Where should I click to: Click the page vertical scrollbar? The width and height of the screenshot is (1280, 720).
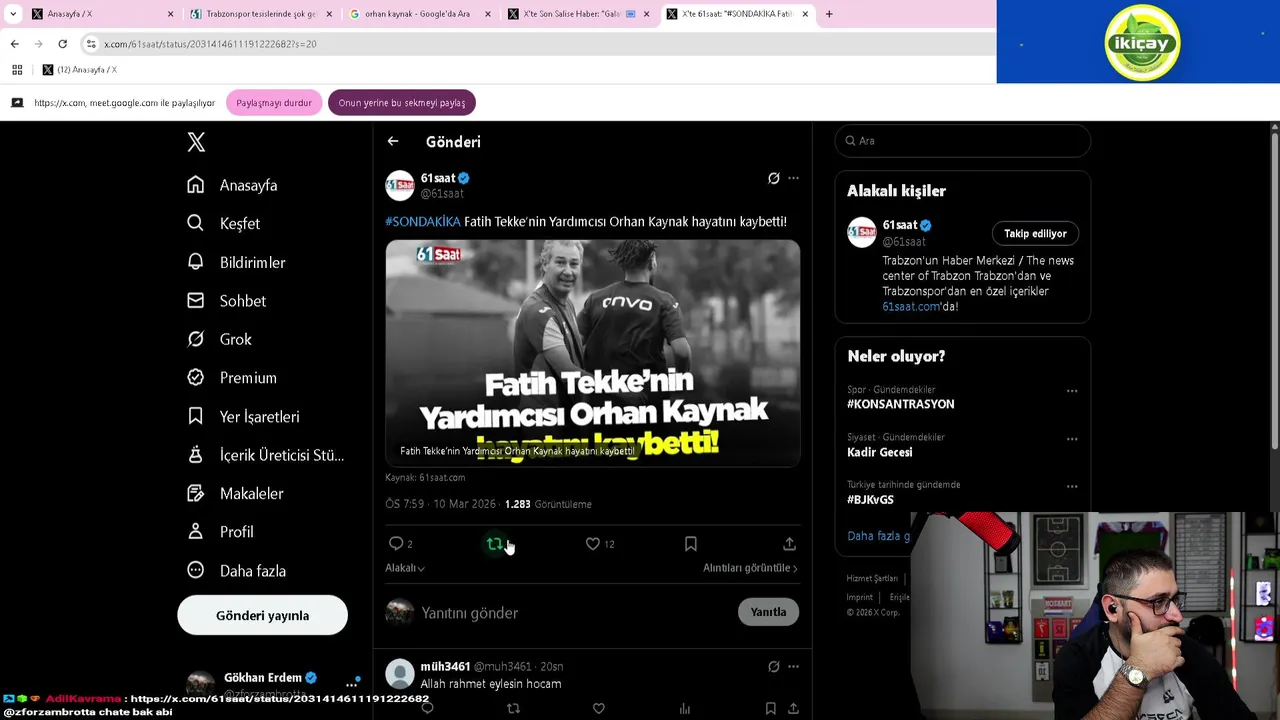pyautogui.click(x=1274, y=290)
